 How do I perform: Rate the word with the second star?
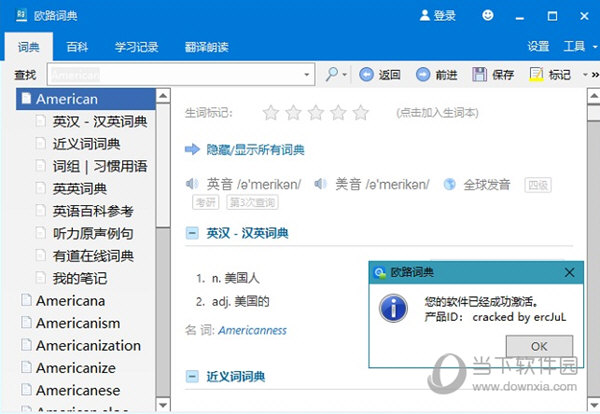pyautogui.click(x=293, y=112)
